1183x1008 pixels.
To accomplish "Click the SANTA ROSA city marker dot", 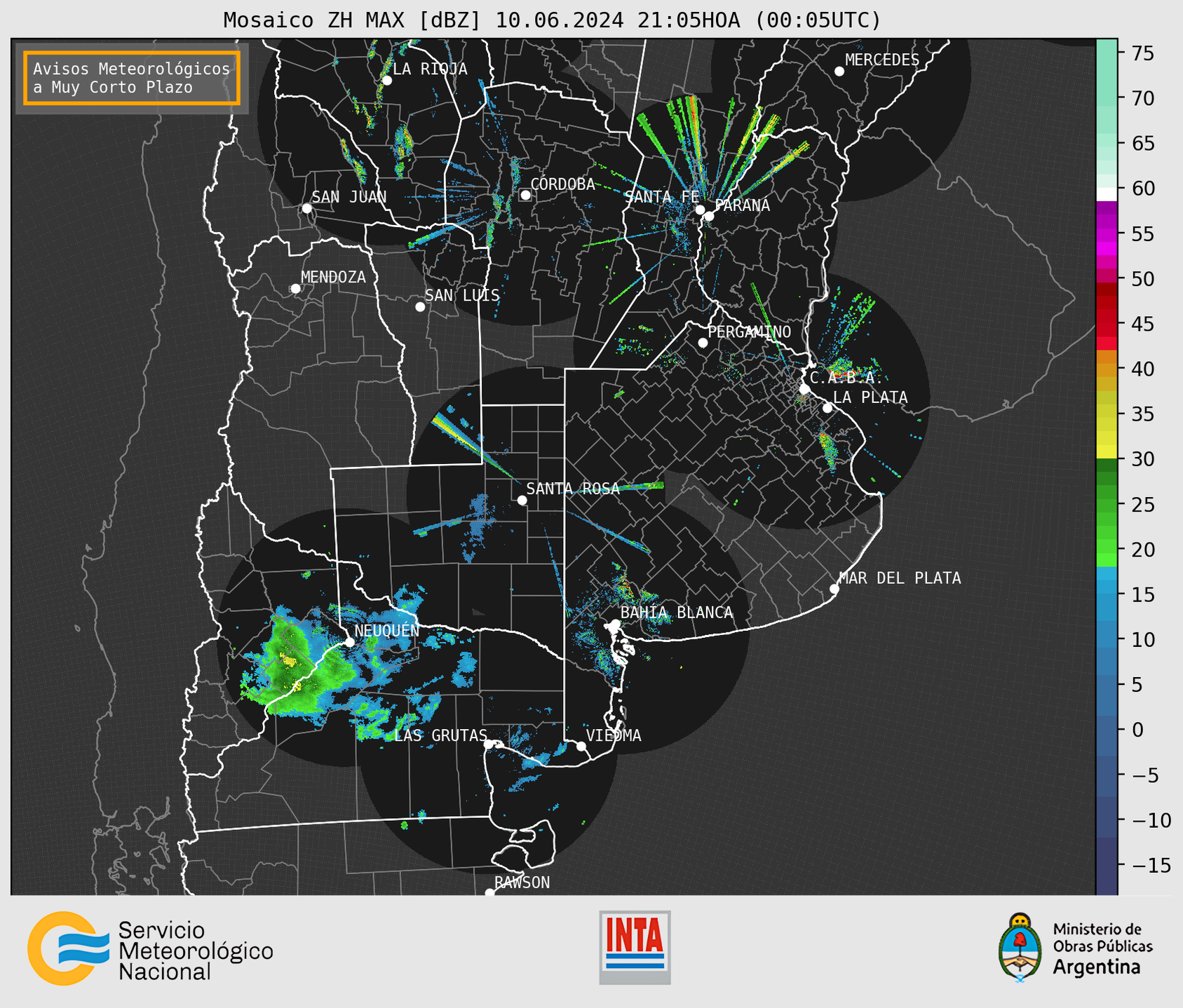I will 522,500.
